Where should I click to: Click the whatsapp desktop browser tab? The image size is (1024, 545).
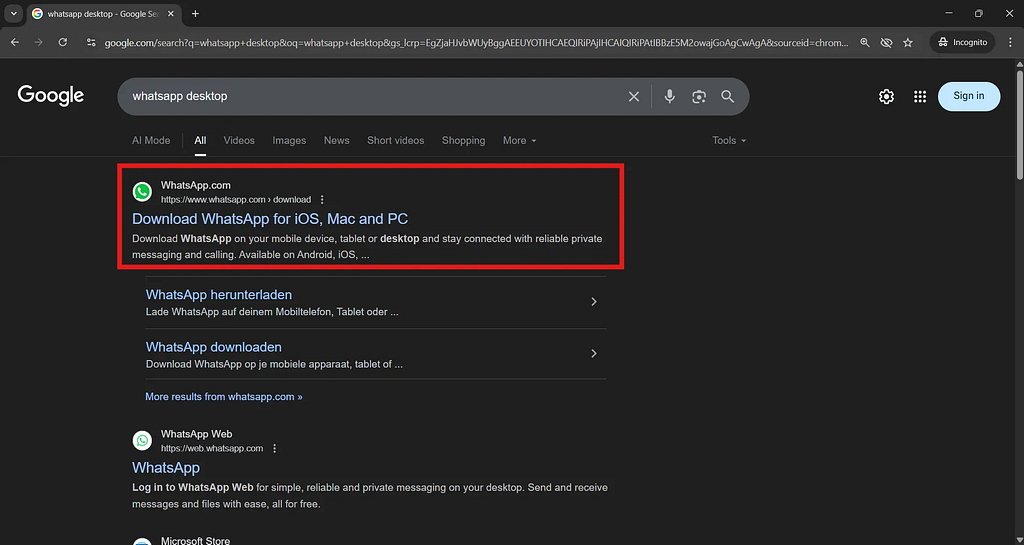104,14
